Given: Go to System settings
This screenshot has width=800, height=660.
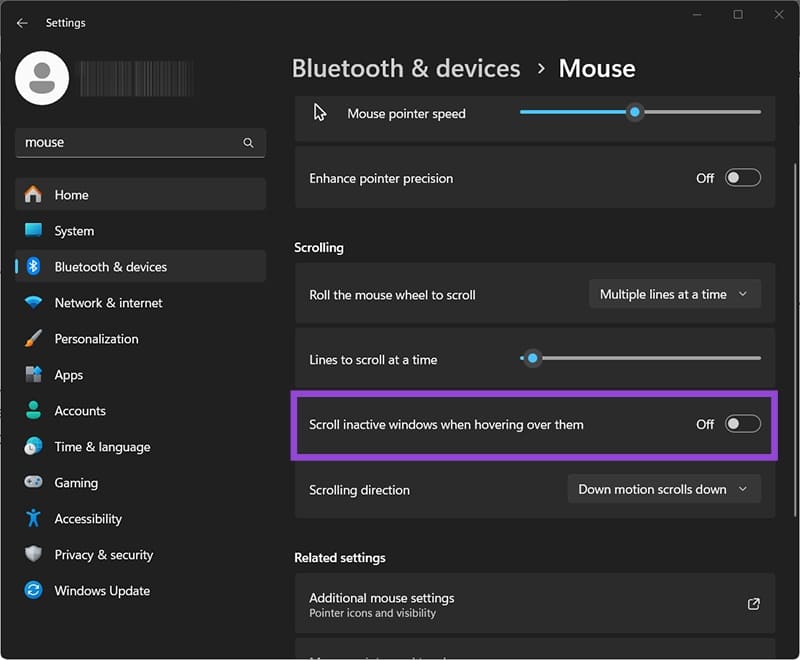Looking at the screenshot, I should pos(140,231).
